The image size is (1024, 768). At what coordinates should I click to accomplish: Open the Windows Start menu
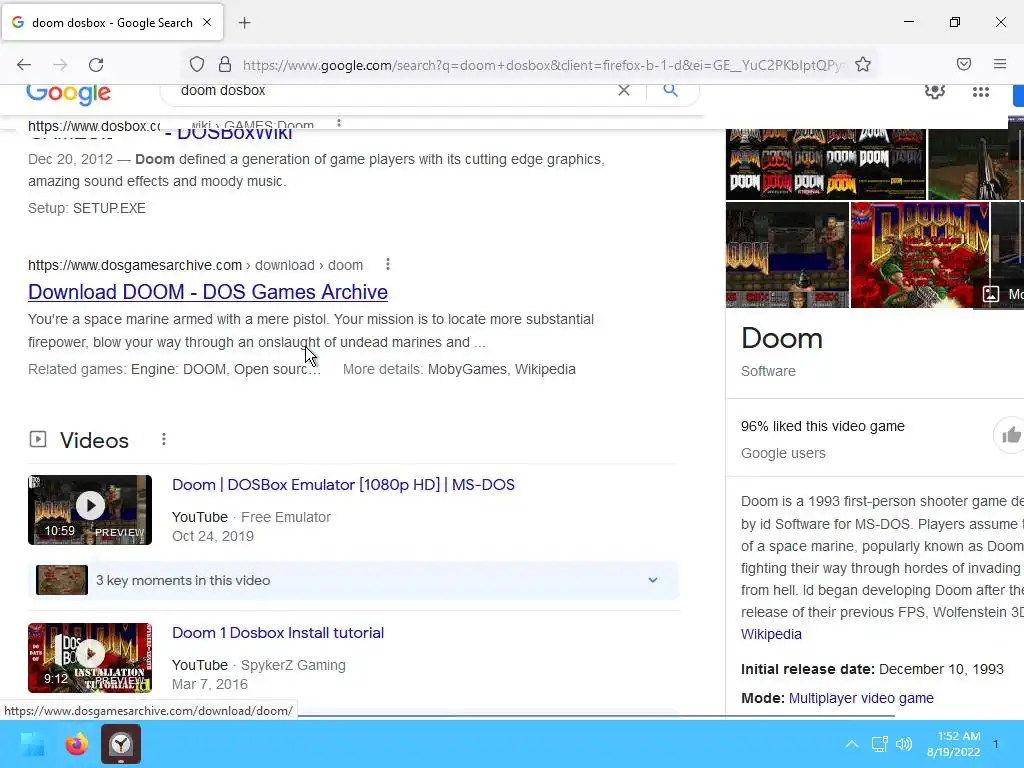pyautogui.click(x=32, y=744)
